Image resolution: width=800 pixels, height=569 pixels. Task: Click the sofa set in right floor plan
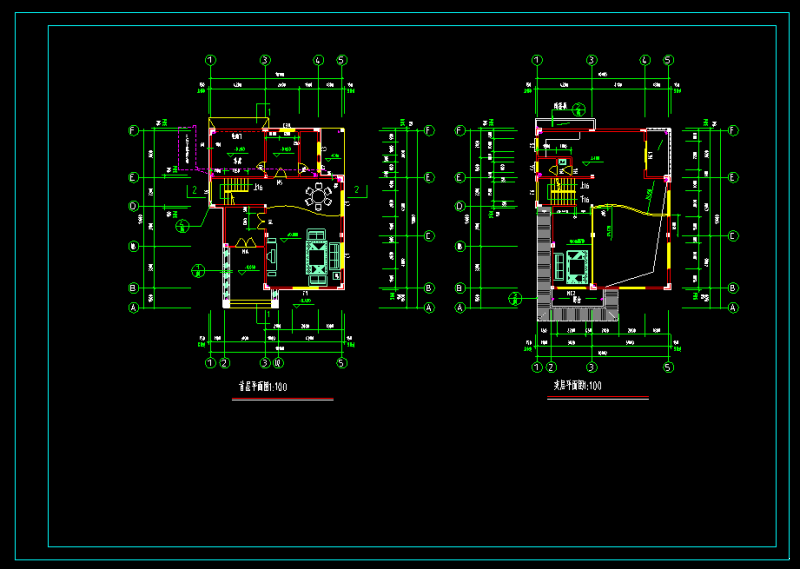click(x=576, y=266)
